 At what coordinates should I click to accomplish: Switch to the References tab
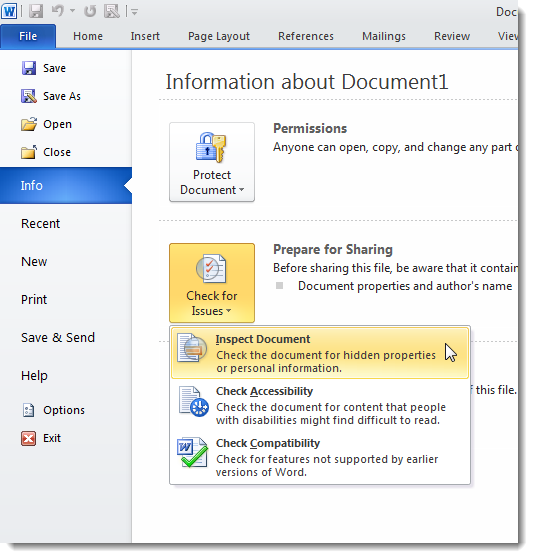[306, 36]
